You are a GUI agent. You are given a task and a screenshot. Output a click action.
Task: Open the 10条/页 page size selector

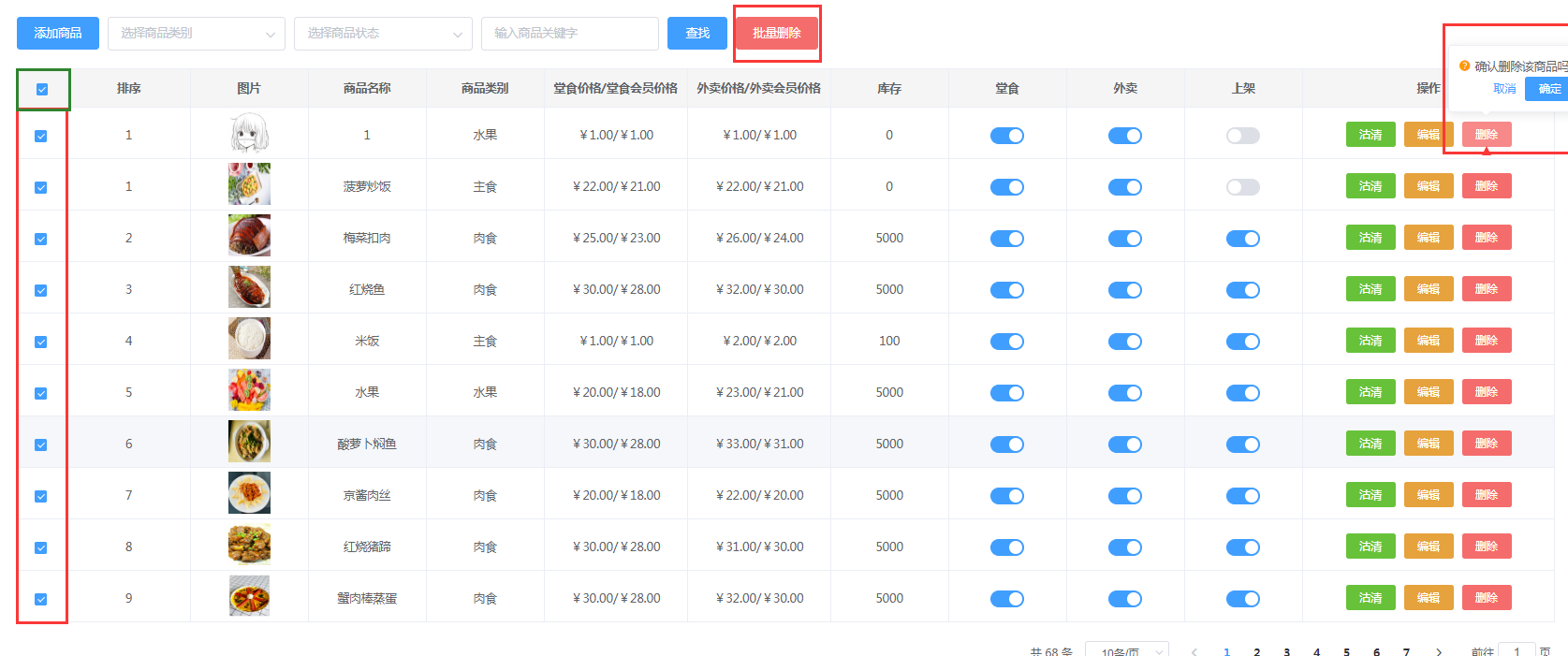[x=1127, y=650]
